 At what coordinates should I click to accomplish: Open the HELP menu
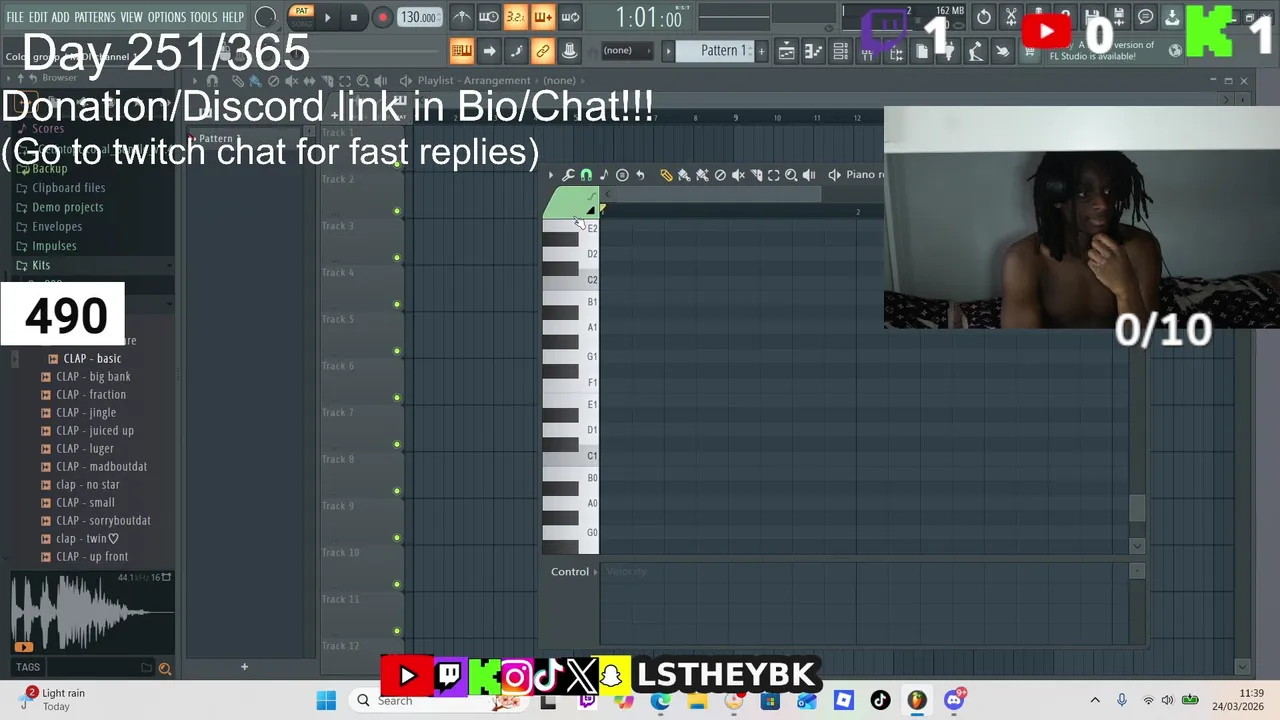point(233,17)
